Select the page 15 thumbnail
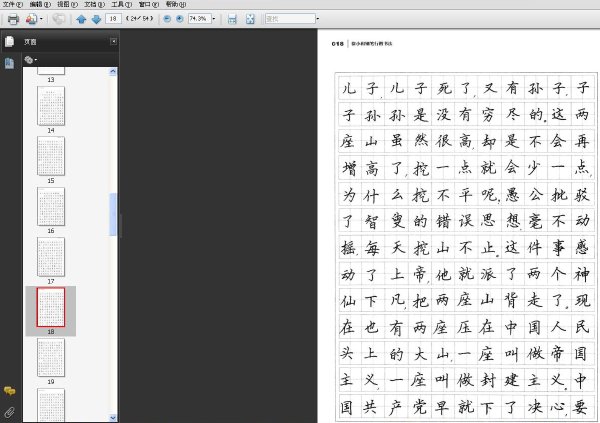This screenshot has height=423, width=600. 51,156
